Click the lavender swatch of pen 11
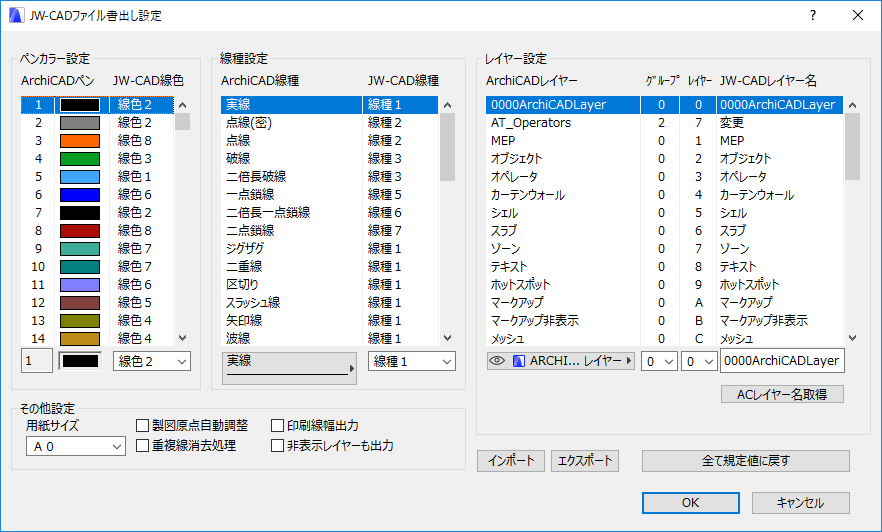 coord(80,285)
